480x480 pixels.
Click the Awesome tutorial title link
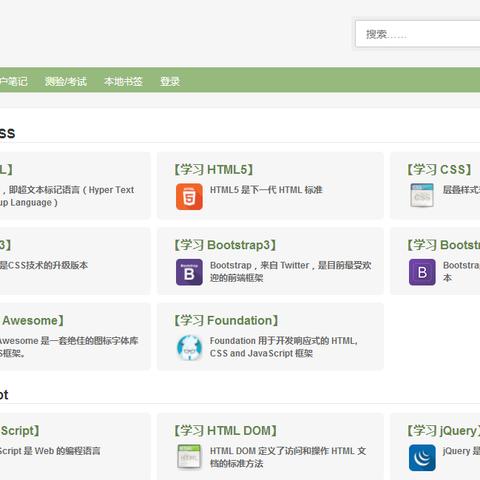tap(32, 321)
